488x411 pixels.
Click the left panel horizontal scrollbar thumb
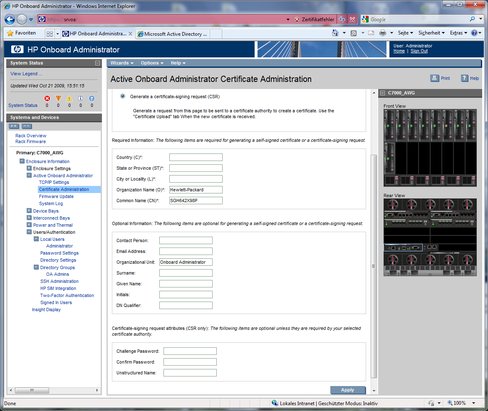point(32,390)
